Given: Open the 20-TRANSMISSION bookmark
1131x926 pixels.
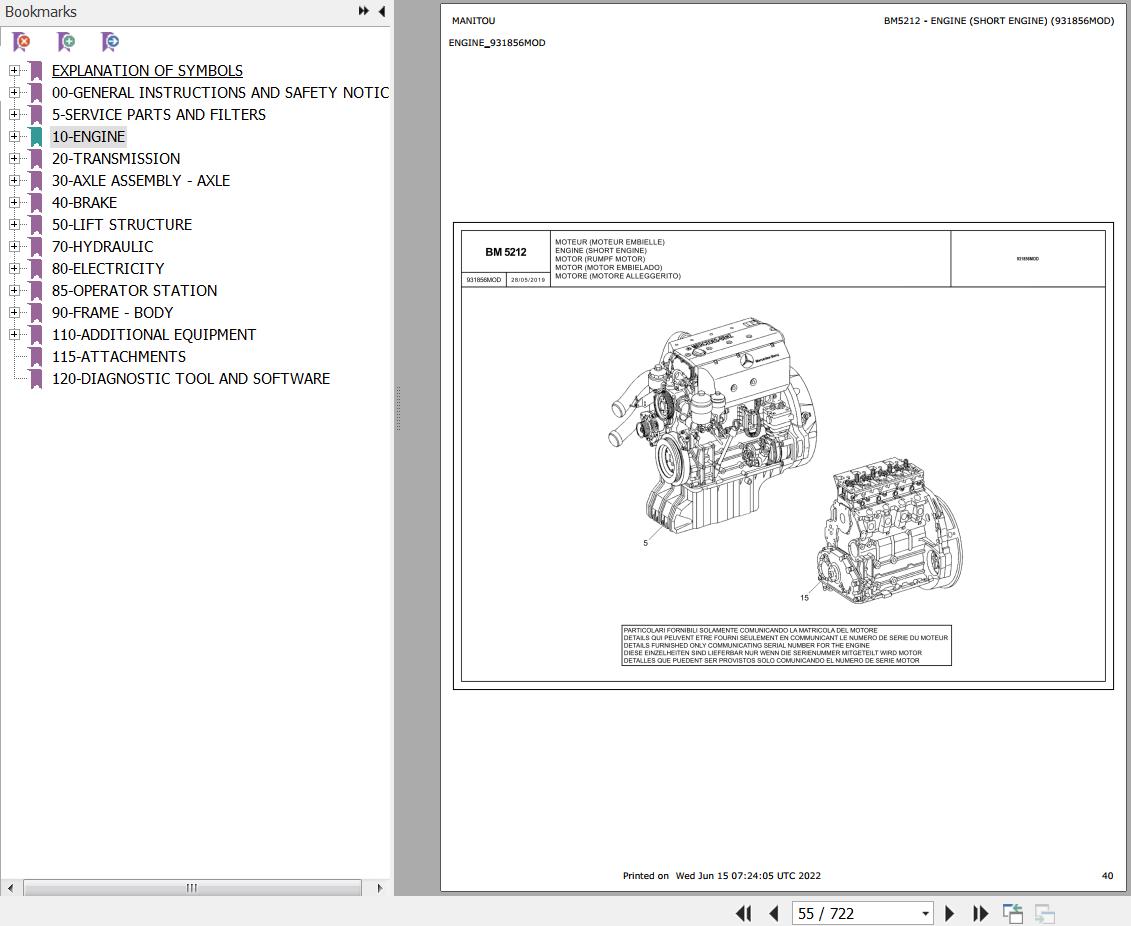Looking at the screenshot, I should 116,159.
